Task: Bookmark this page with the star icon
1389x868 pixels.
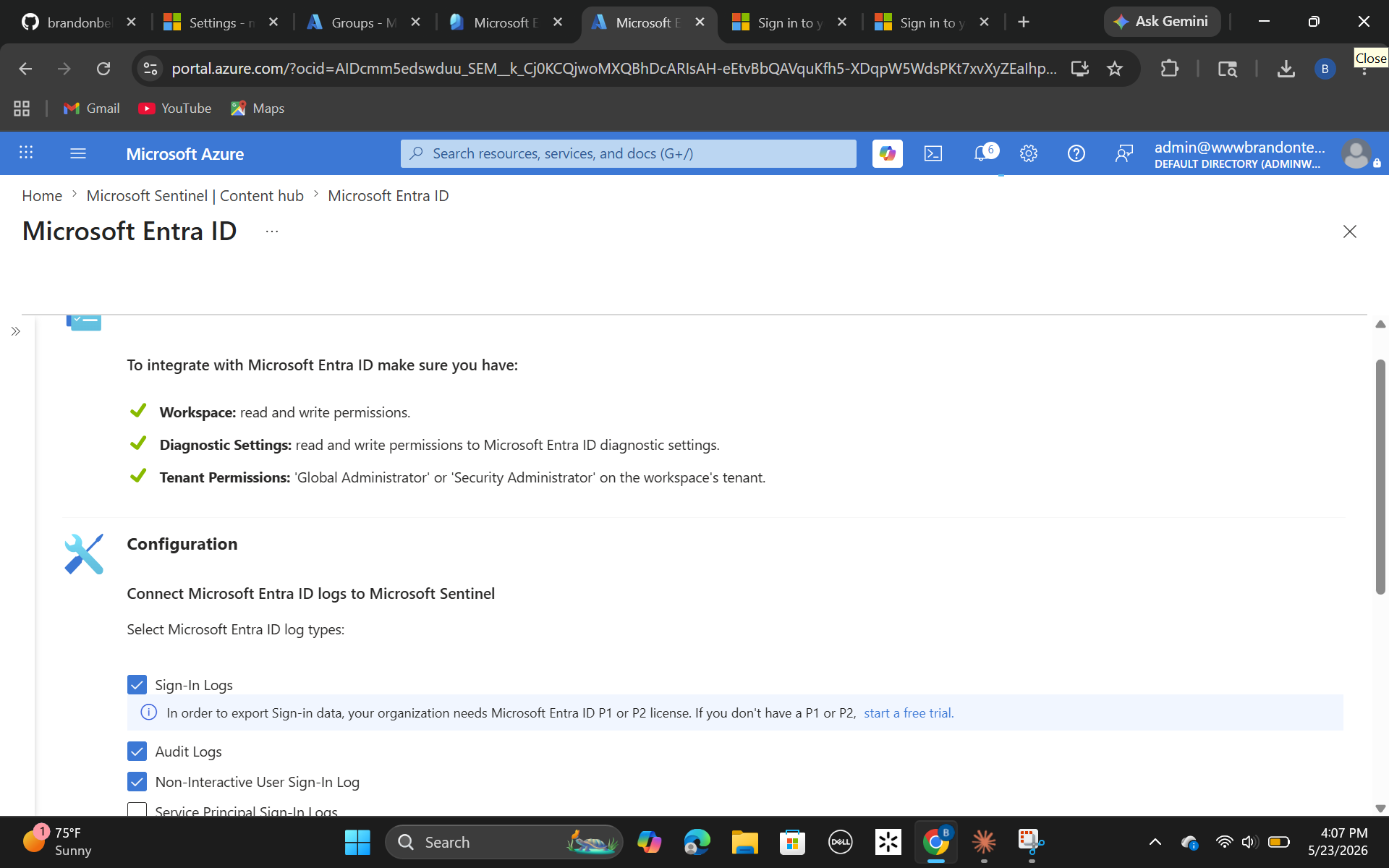Action: pyautogui.click(x=1114, y=69)
